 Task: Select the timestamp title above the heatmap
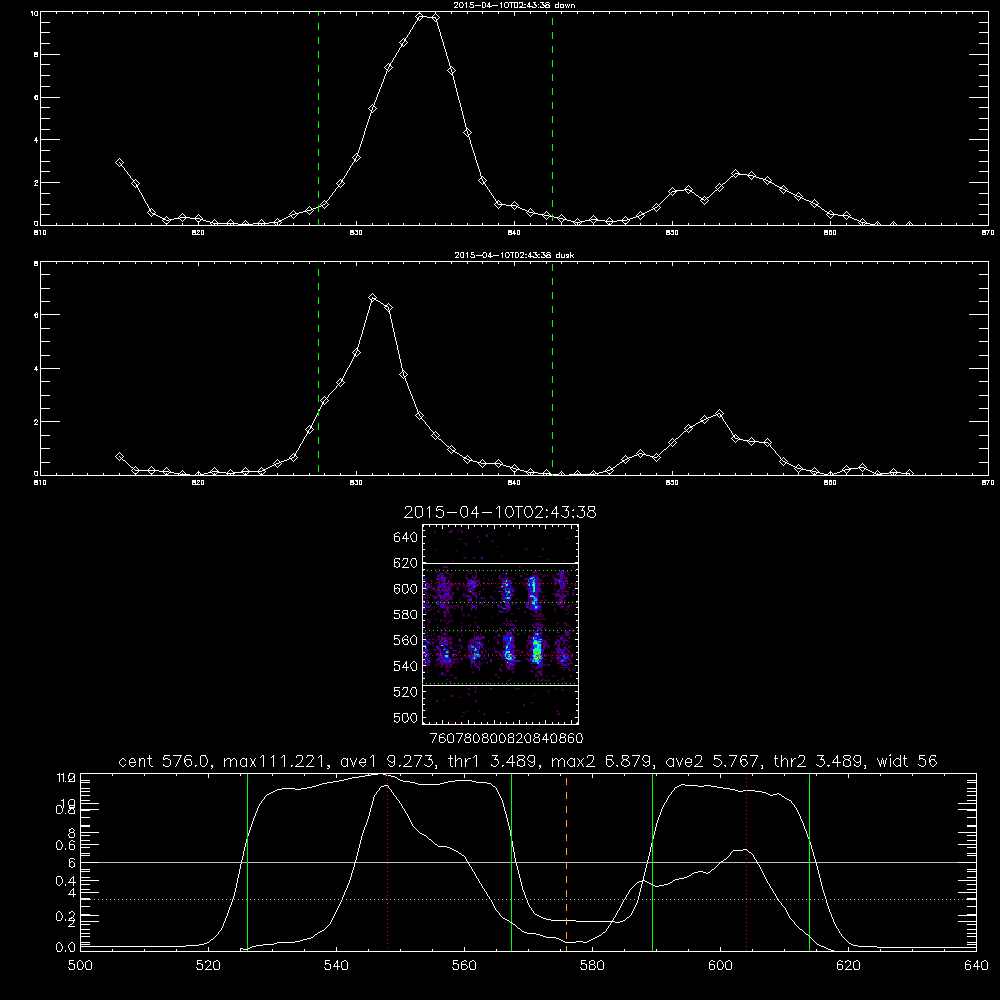click(x=500, y=512)
